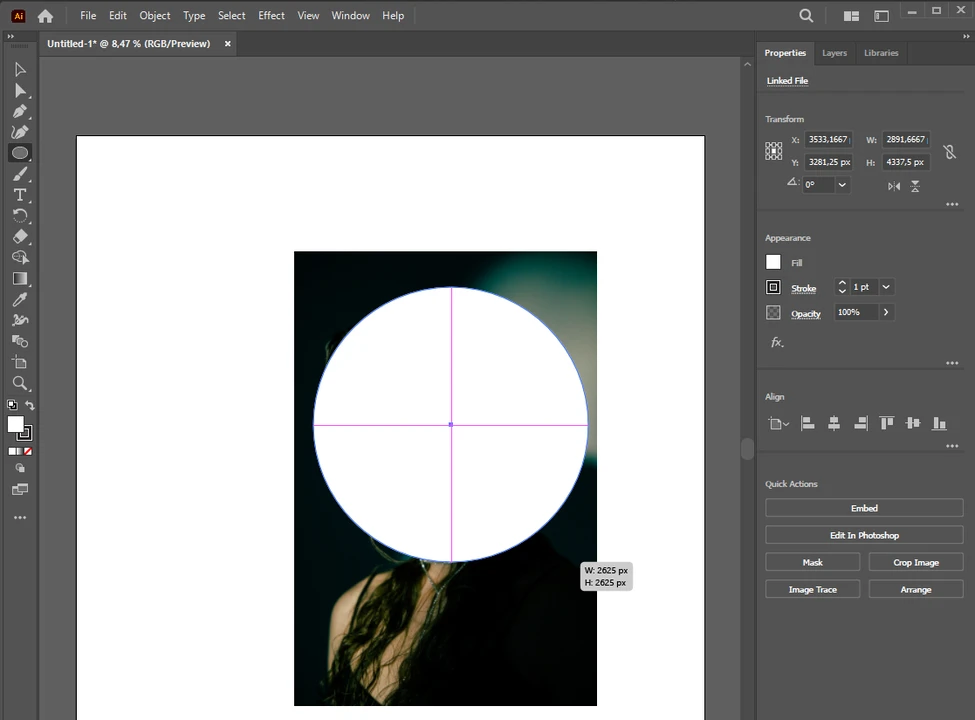The width and height of the screenshot is (975, 720).
Task: Click Fill swatch in Appearance panel
Action: click(x=773, y=262)
